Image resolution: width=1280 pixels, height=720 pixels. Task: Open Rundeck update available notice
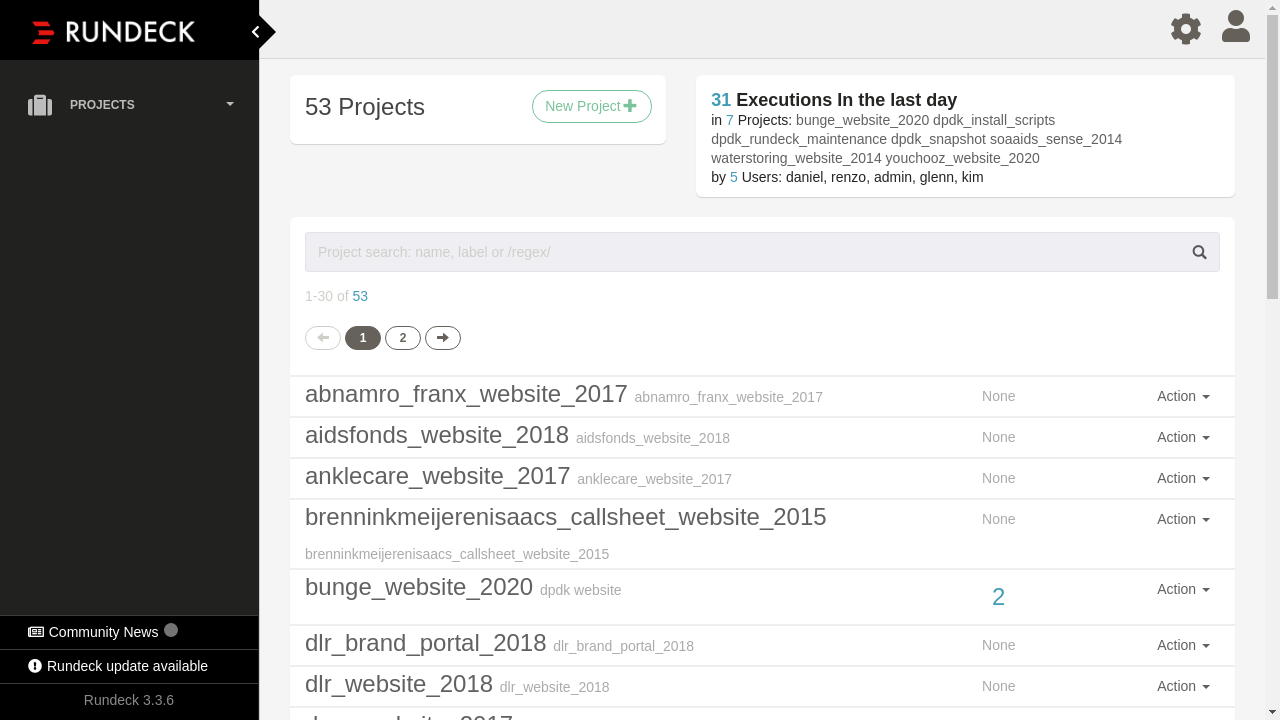click(118, 666)
